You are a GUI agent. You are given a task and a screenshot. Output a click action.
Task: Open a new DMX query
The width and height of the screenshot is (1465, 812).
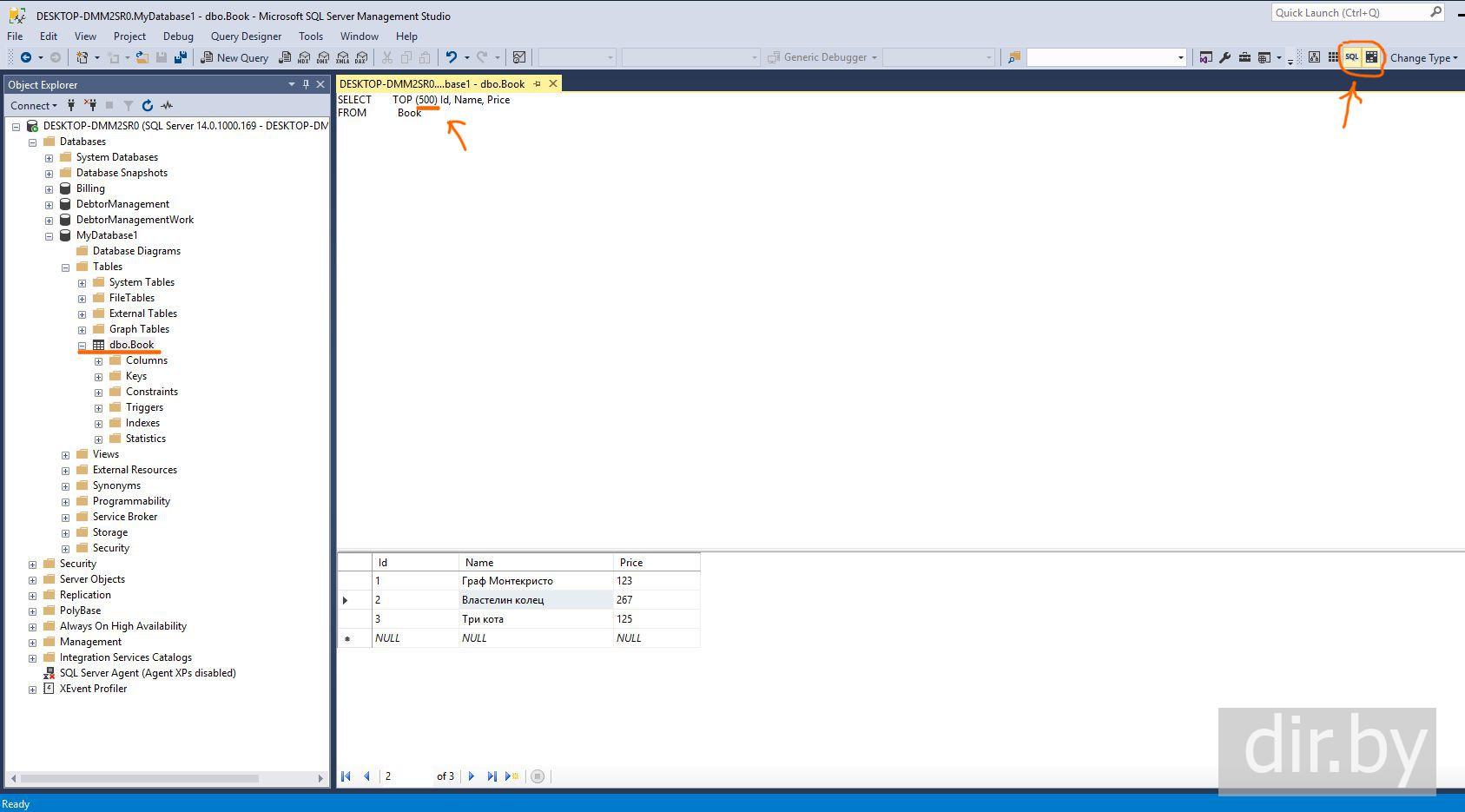pos(323,57)
